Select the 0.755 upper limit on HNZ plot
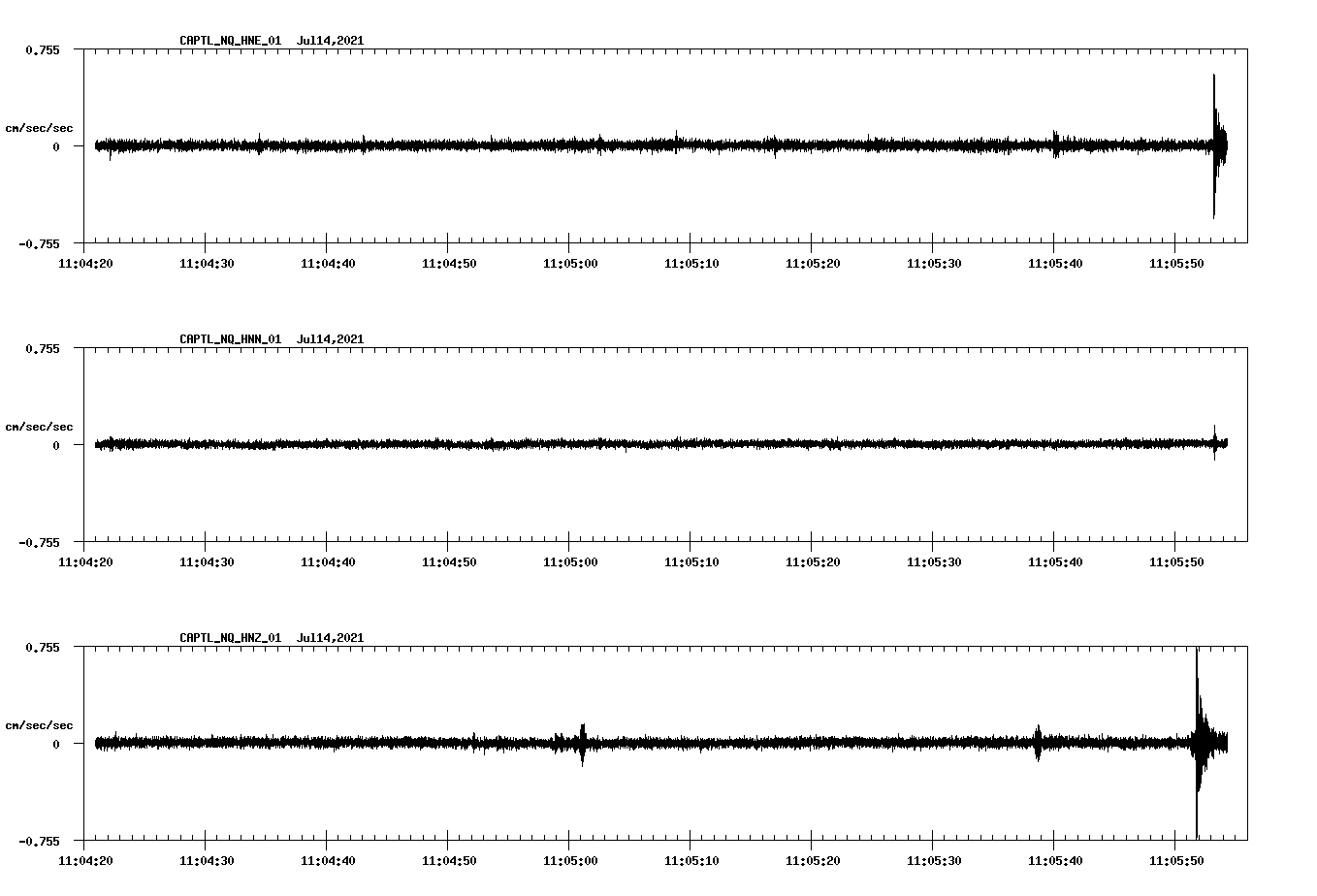Image resolution: width=1317 pixels, height=896 pixels. point(42,647)
